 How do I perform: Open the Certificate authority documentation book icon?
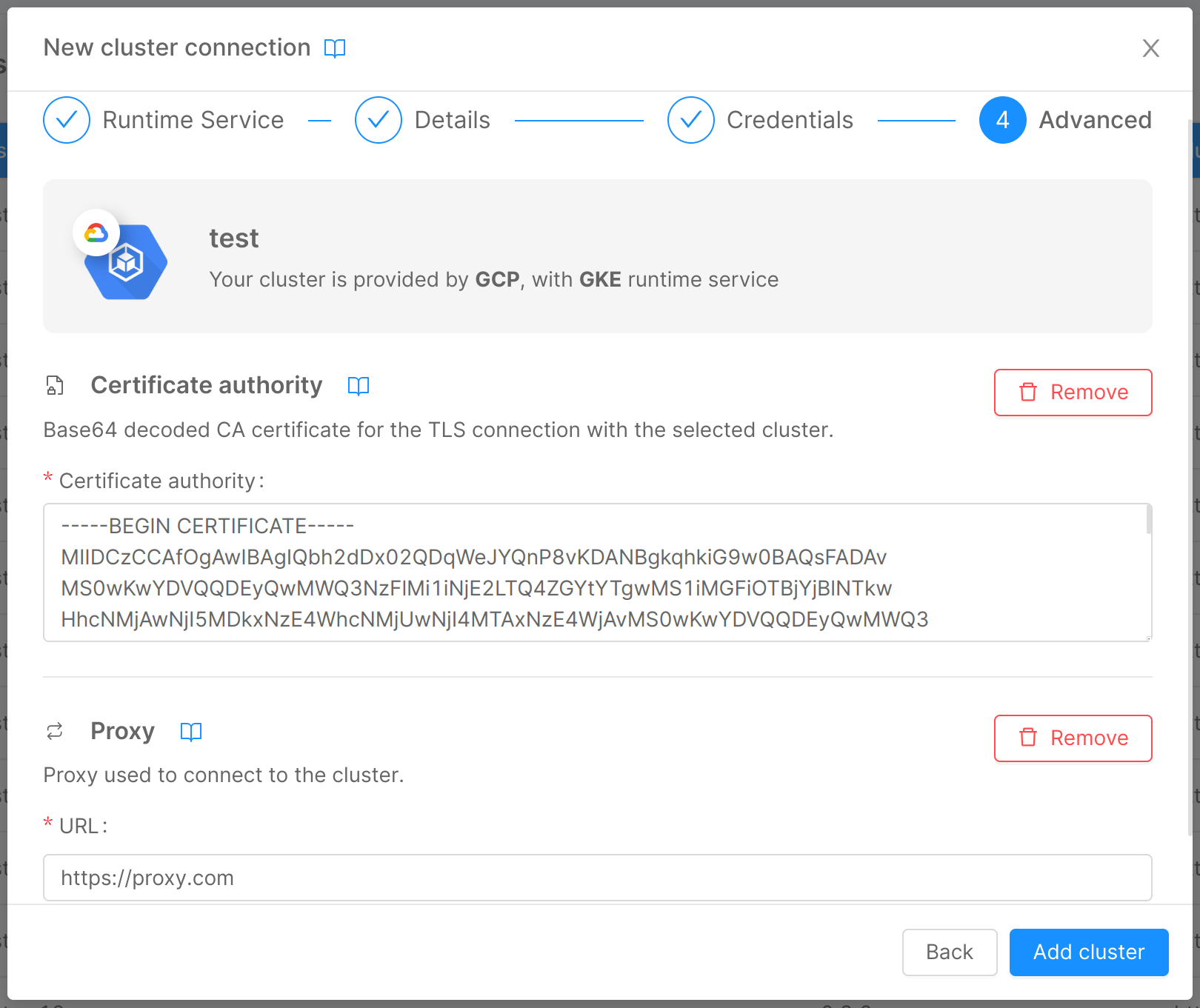coord(359,386)
